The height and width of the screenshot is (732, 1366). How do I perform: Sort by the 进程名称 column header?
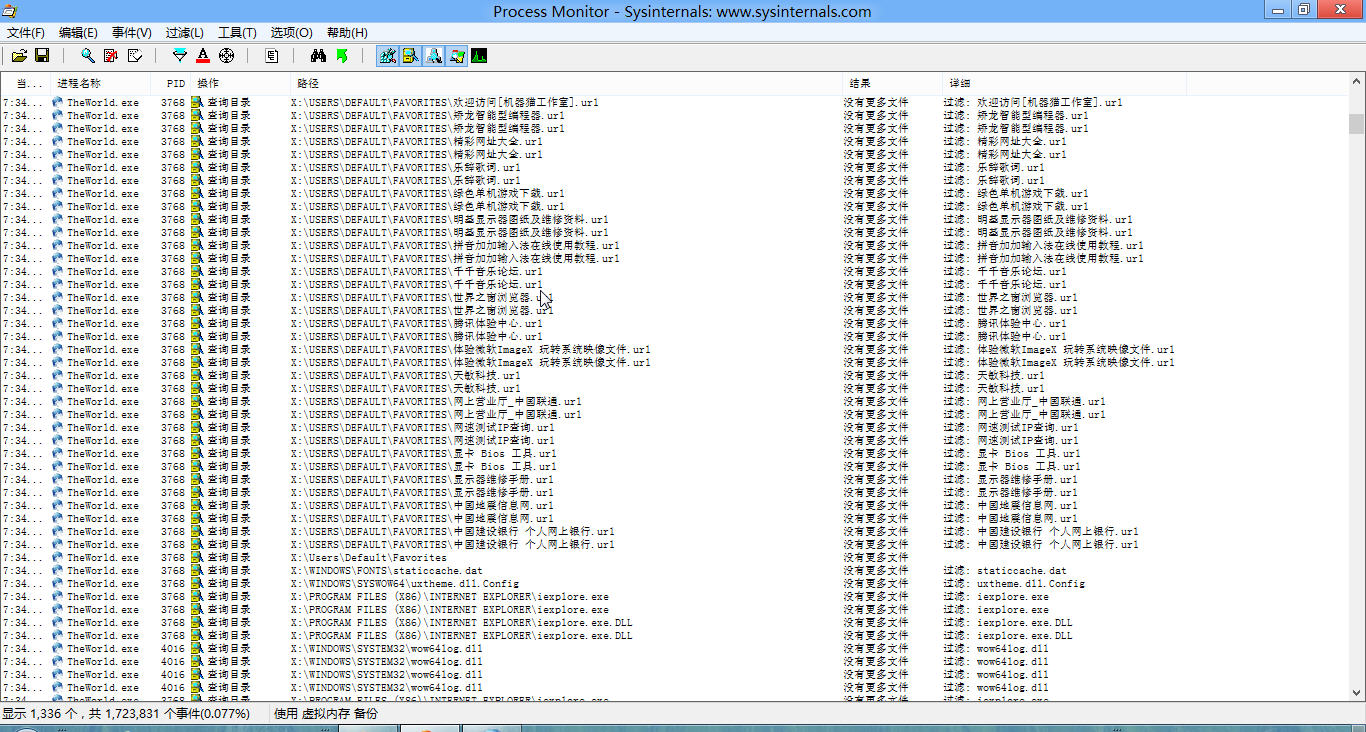pos(101,84)
